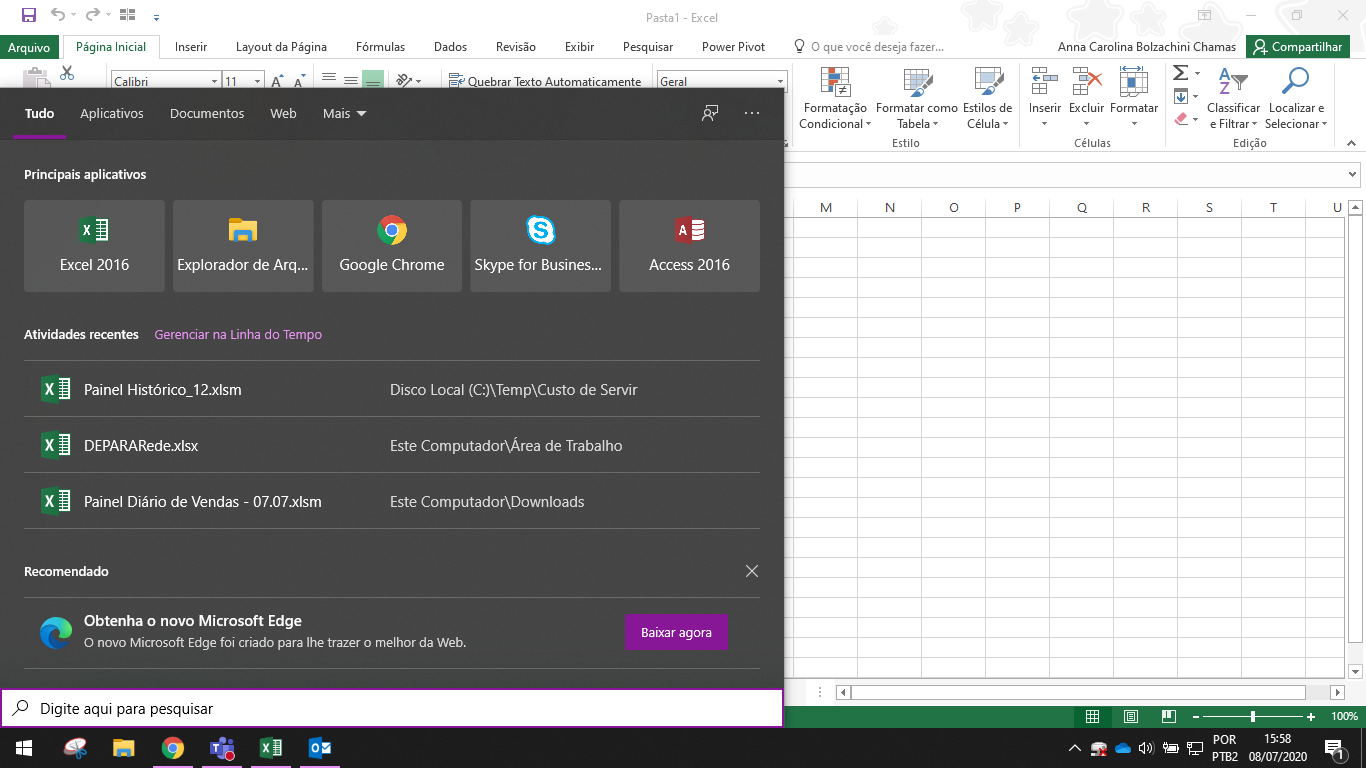The height and width of the screenshot is (768, 1366).
Task: Open Formatação Condicional in the ribbon
Action: click(x=835, y=98)
